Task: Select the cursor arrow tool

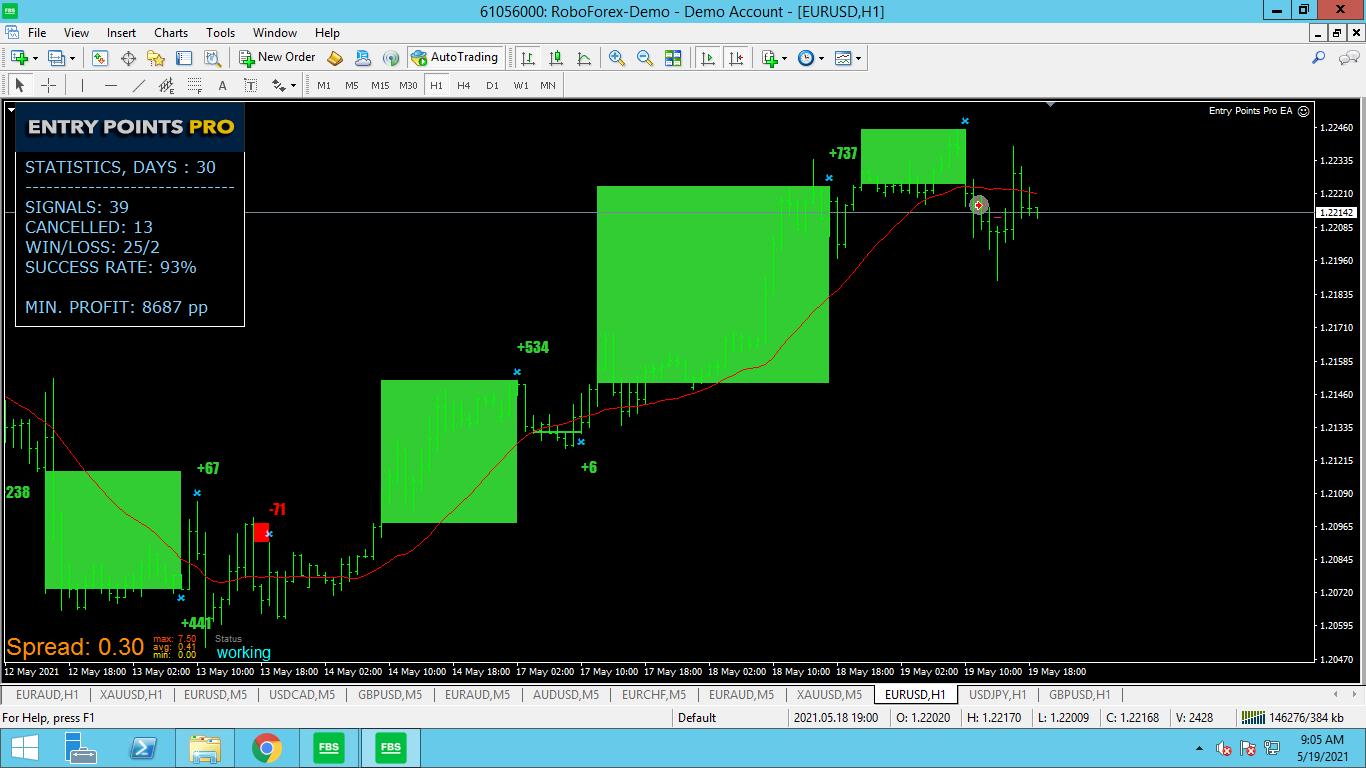Action: click(x=19, y=85)
